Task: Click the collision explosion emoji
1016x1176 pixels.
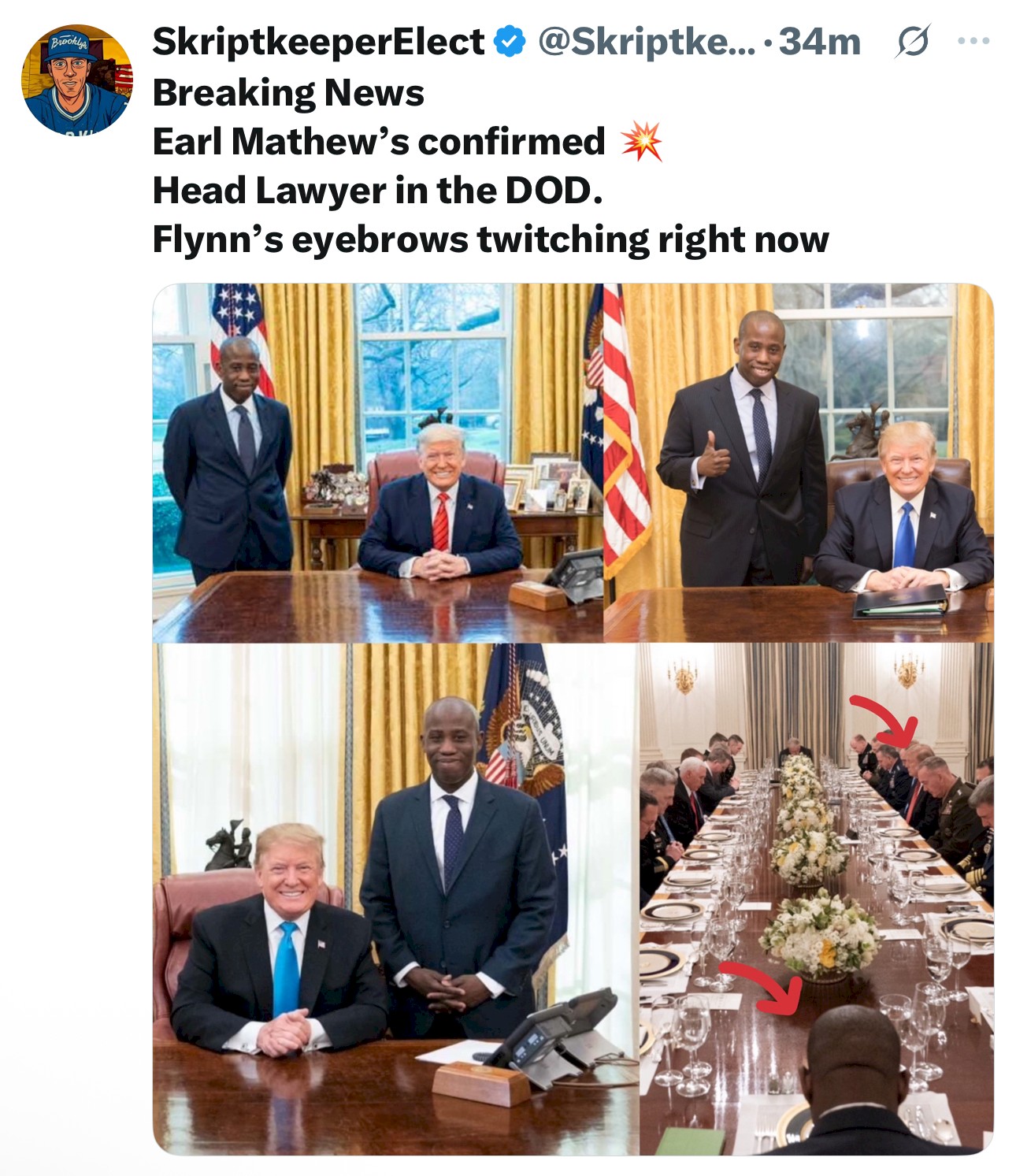Action: (641, 142)
